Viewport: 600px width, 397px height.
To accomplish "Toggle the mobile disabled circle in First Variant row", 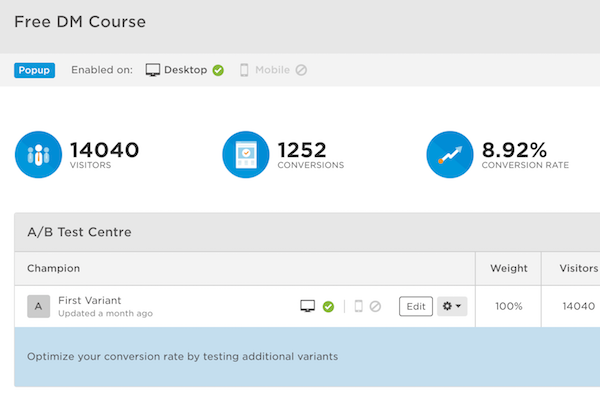I will pos(375,306).
